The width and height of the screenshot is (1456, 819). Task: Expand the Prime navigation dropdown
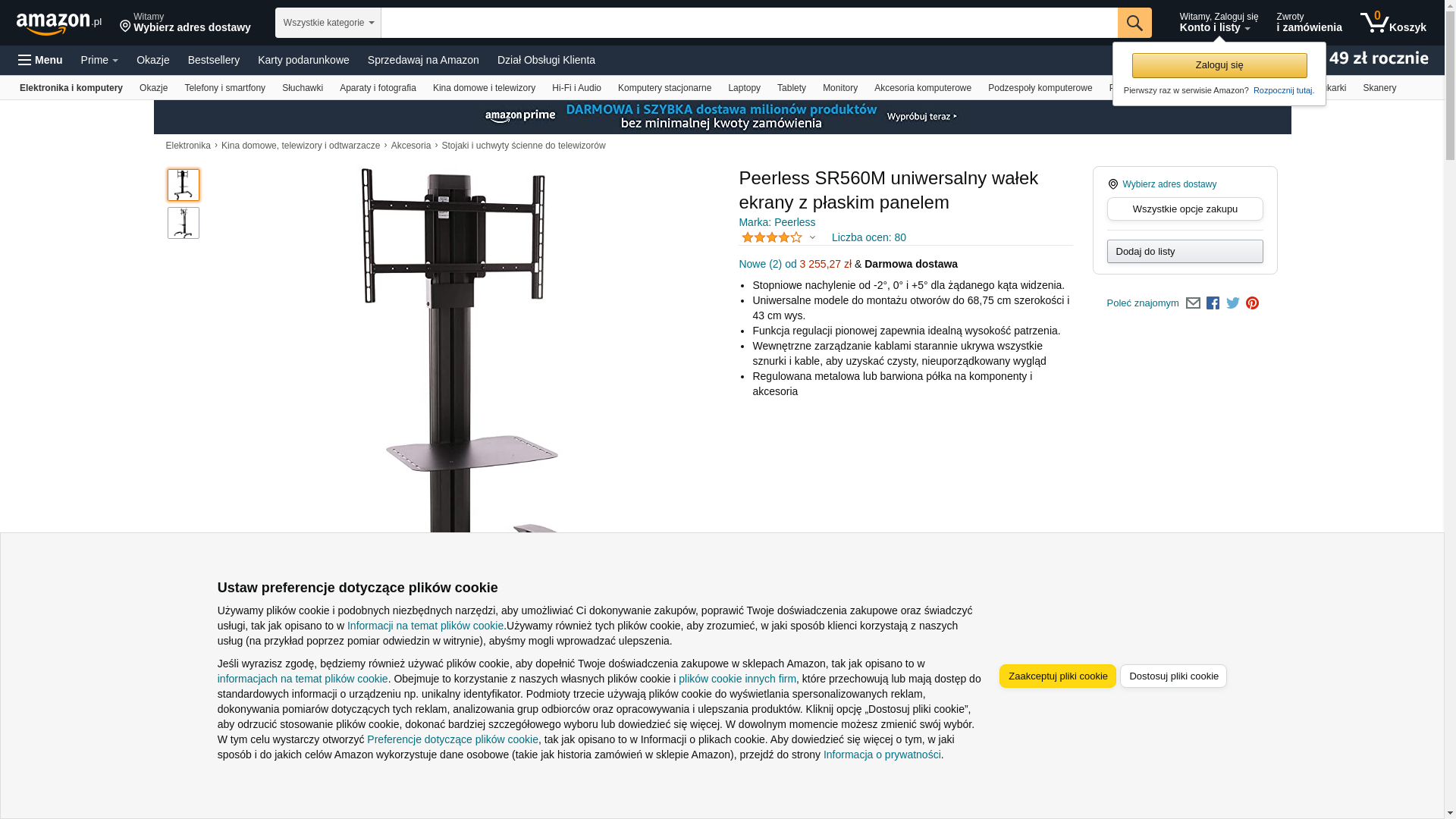pyautogui.click(x=99, y=60)
